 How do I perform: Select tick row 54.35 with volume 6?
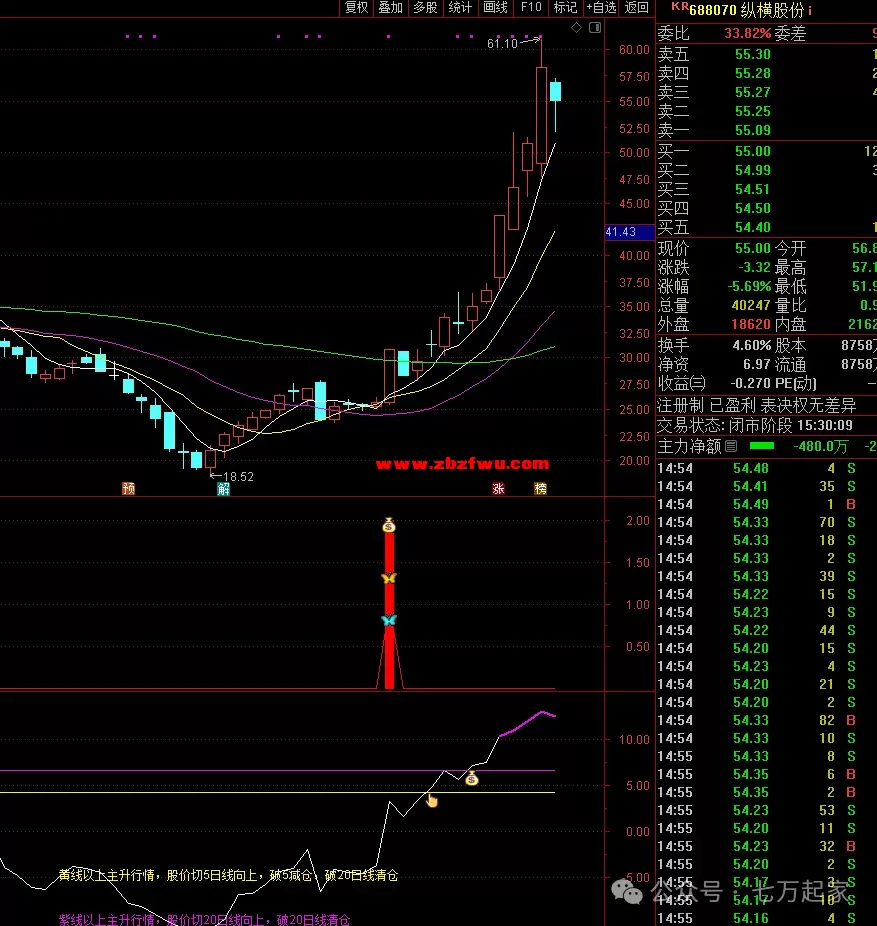click(x=767, y=774)
